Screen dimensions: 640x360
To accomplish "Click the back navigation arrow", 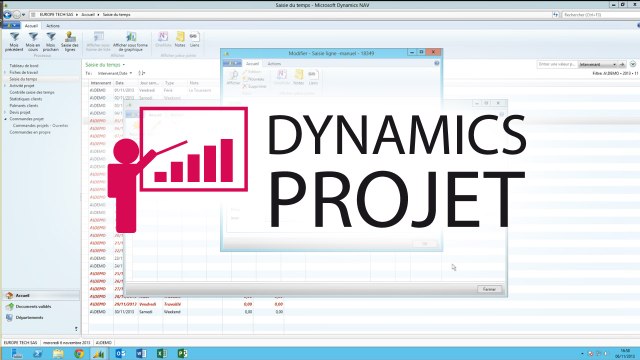I will pyautogui.click(x=7, y=15).
